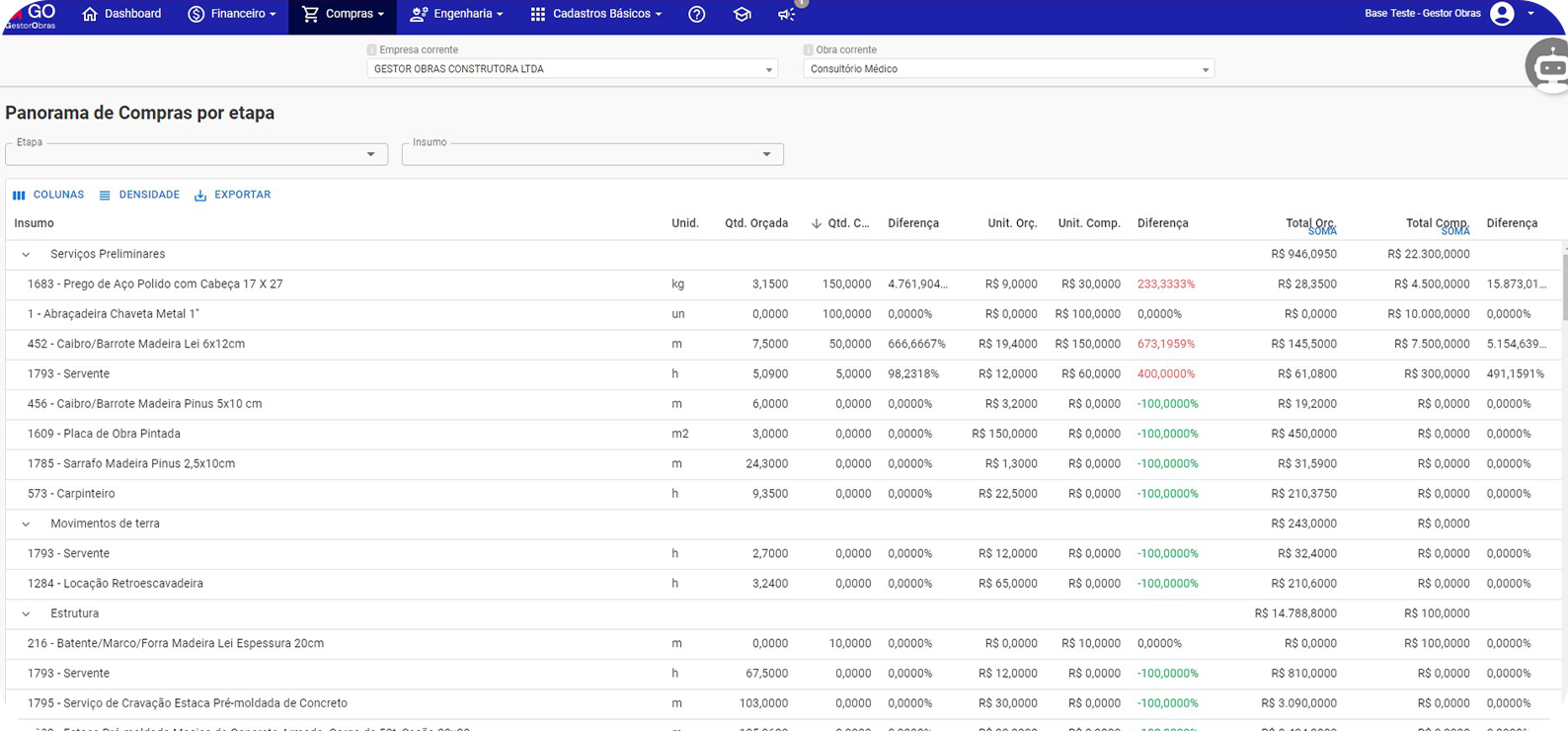The width and height of the screenshot is (1568, 731).
Task: Click the sort arrow on Qtd. C... column
Action: (816, 224)
